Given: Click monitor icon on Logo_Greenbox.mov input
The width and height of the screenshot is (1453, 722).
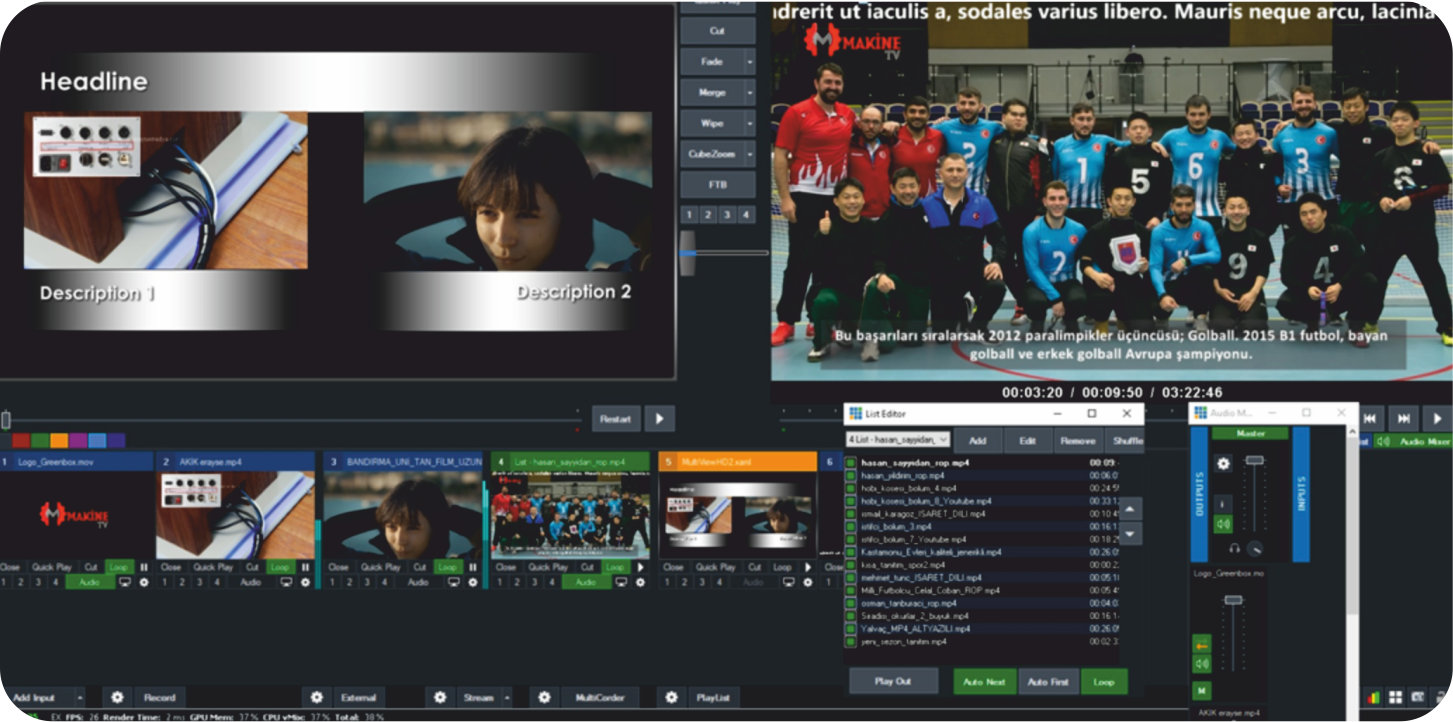Looking at the screenshot, I should 125,582.
